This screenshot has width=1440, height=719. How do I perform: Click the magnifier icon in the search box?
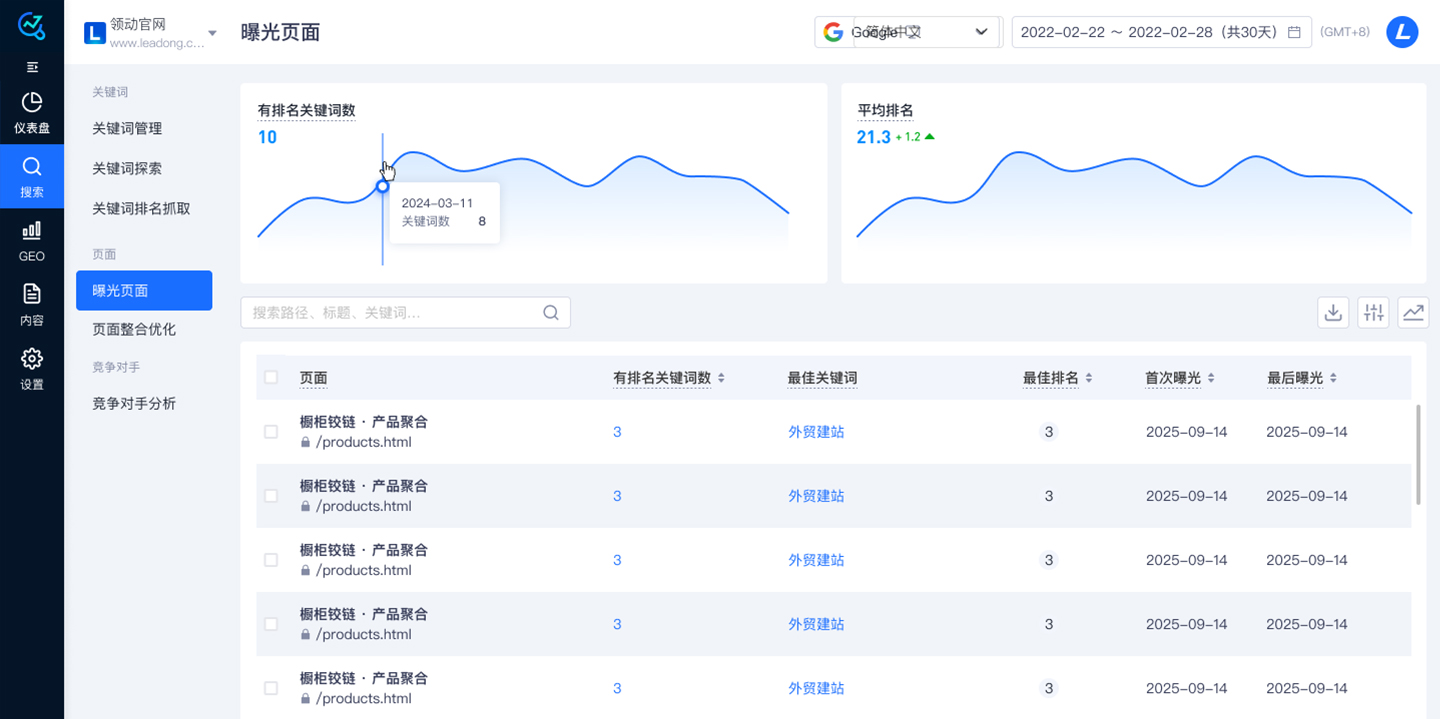(x=551, y=312)
